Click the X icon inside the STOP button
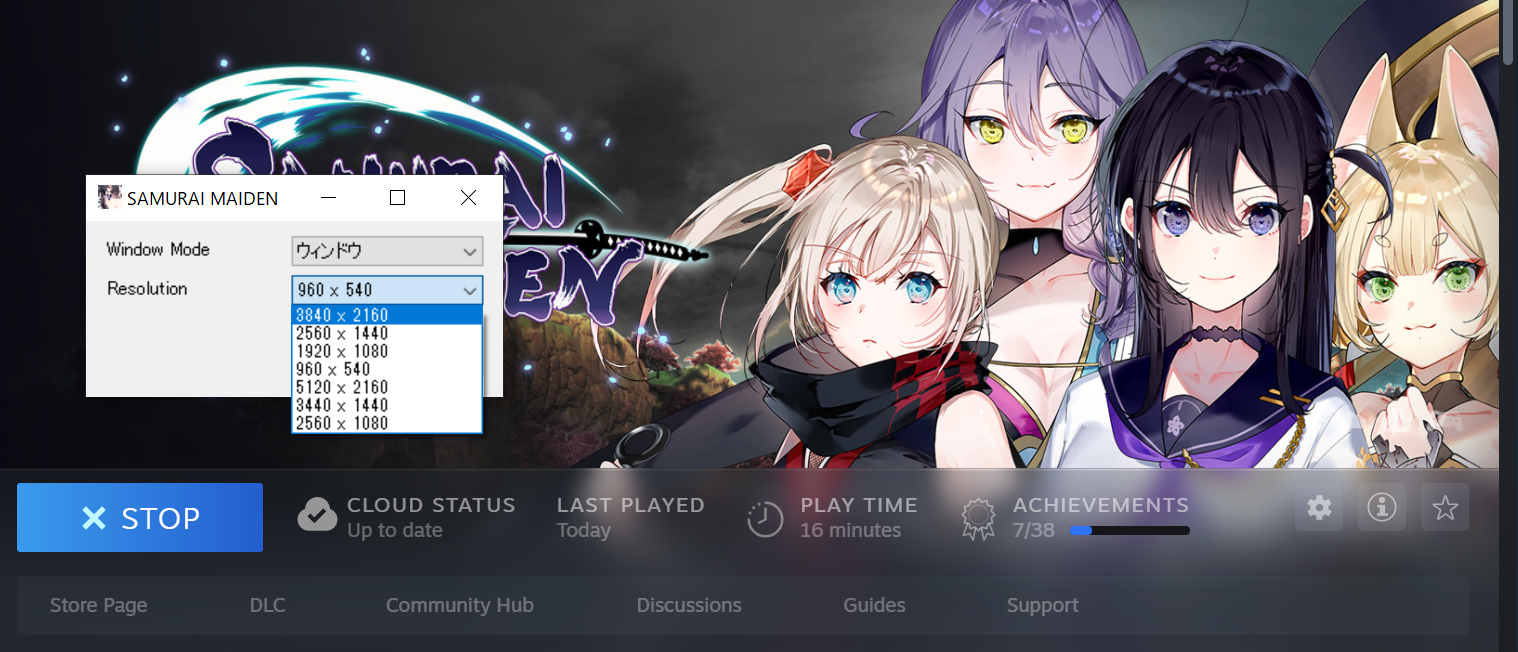 click(x=94, y=517)
